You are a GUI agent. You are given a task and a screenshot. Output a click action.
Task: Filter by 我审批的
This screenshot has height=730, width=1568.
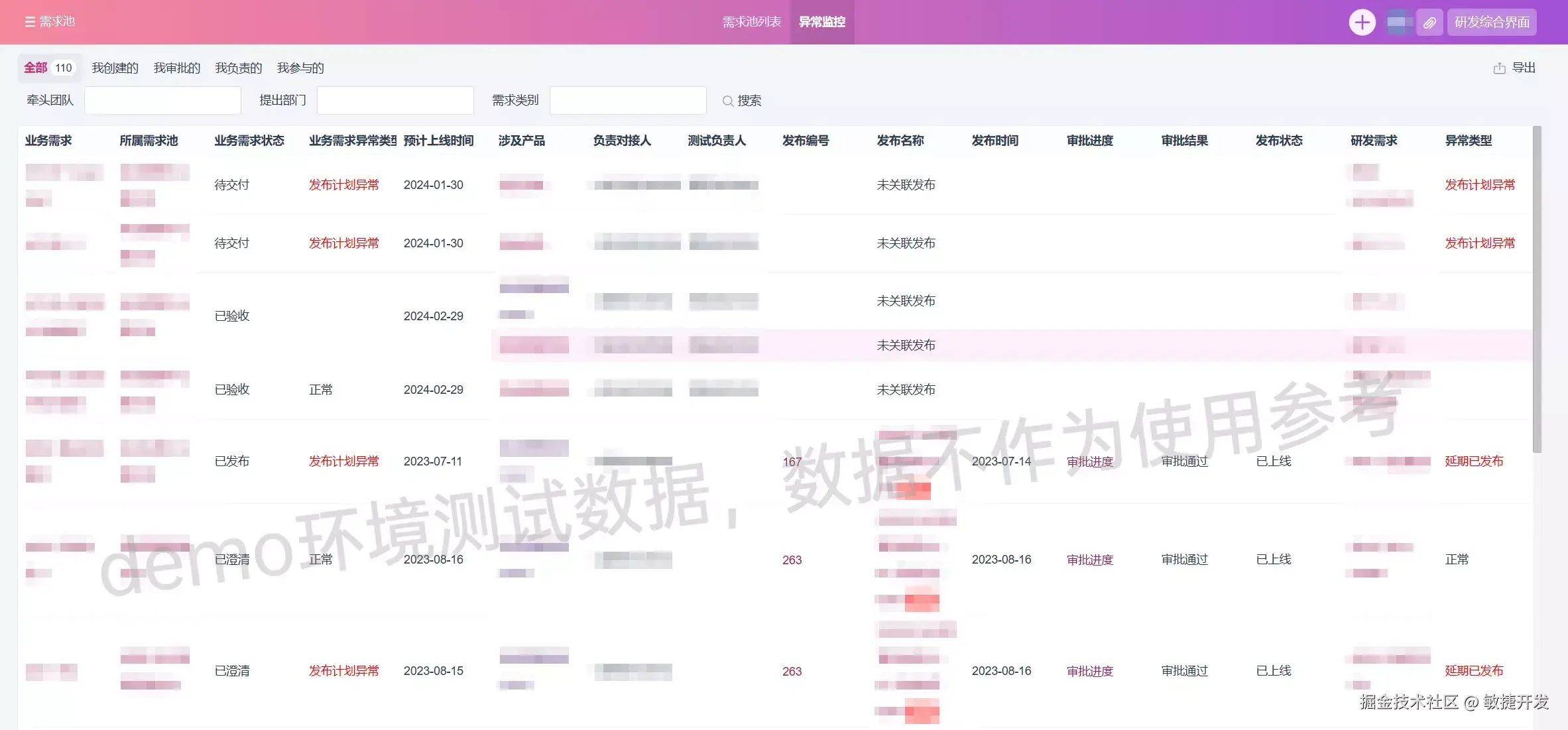(x=176, y=68)
